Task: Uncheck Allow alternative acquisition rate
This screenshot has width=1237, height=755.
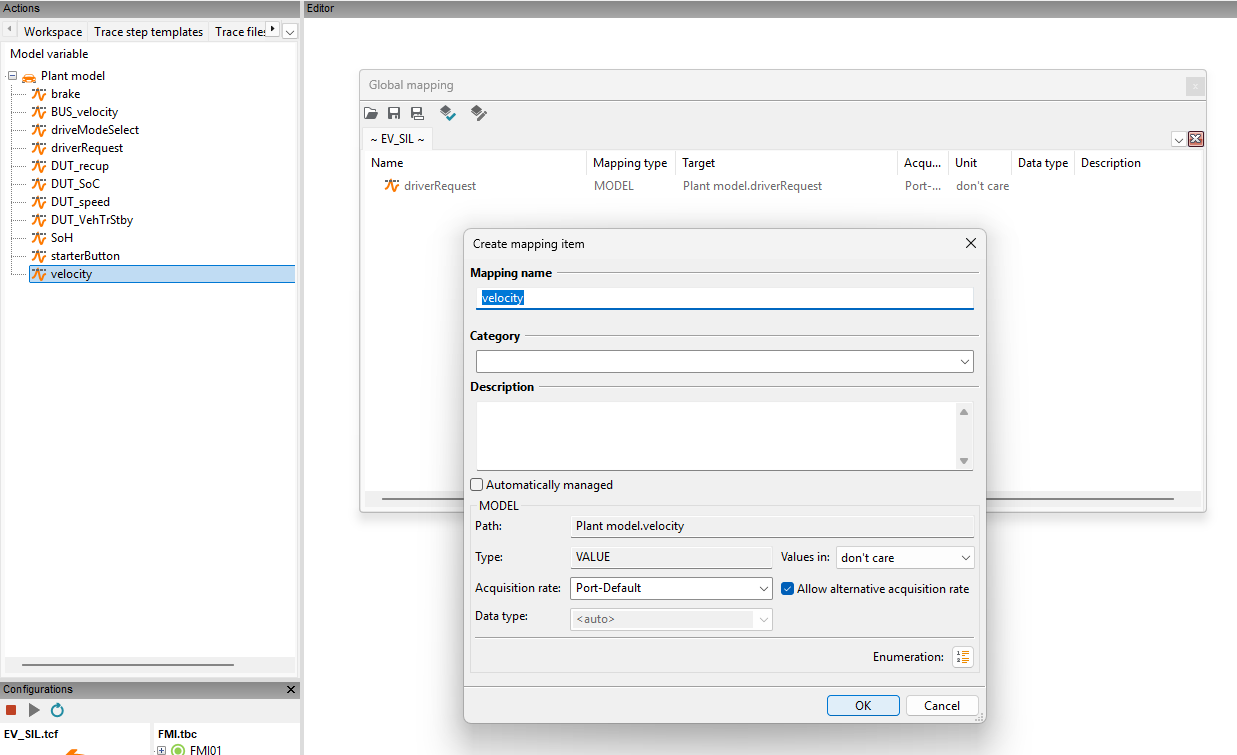Action: pos(788,589)
